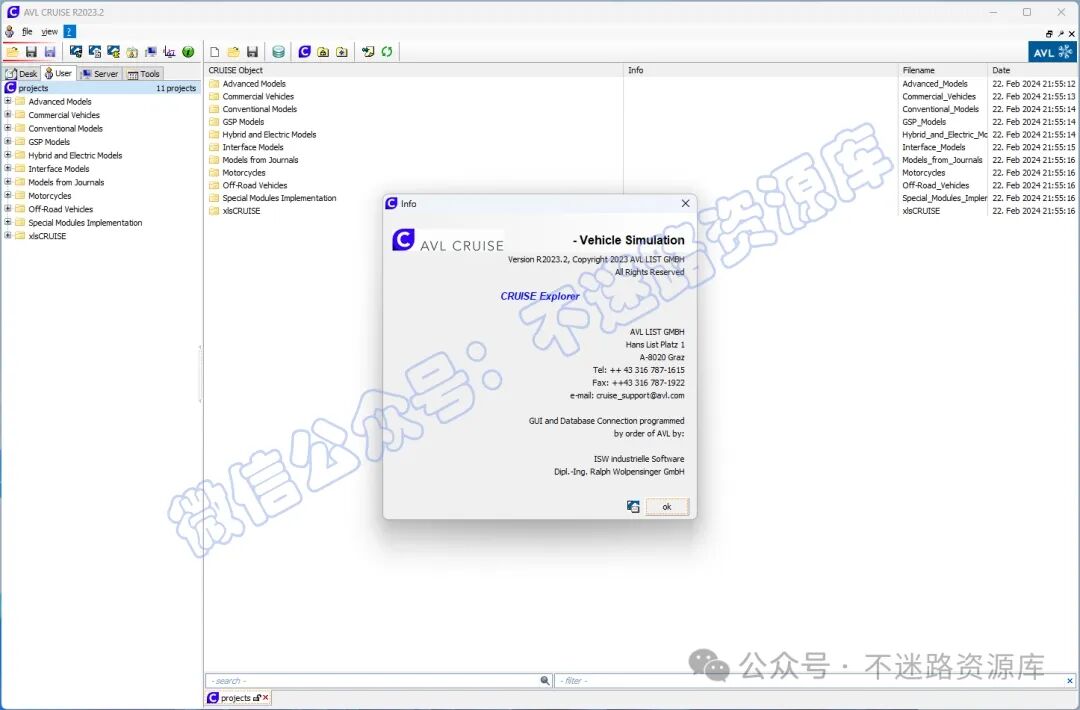
Task: Click into the filter field
Action: click(x=809, y=680)
